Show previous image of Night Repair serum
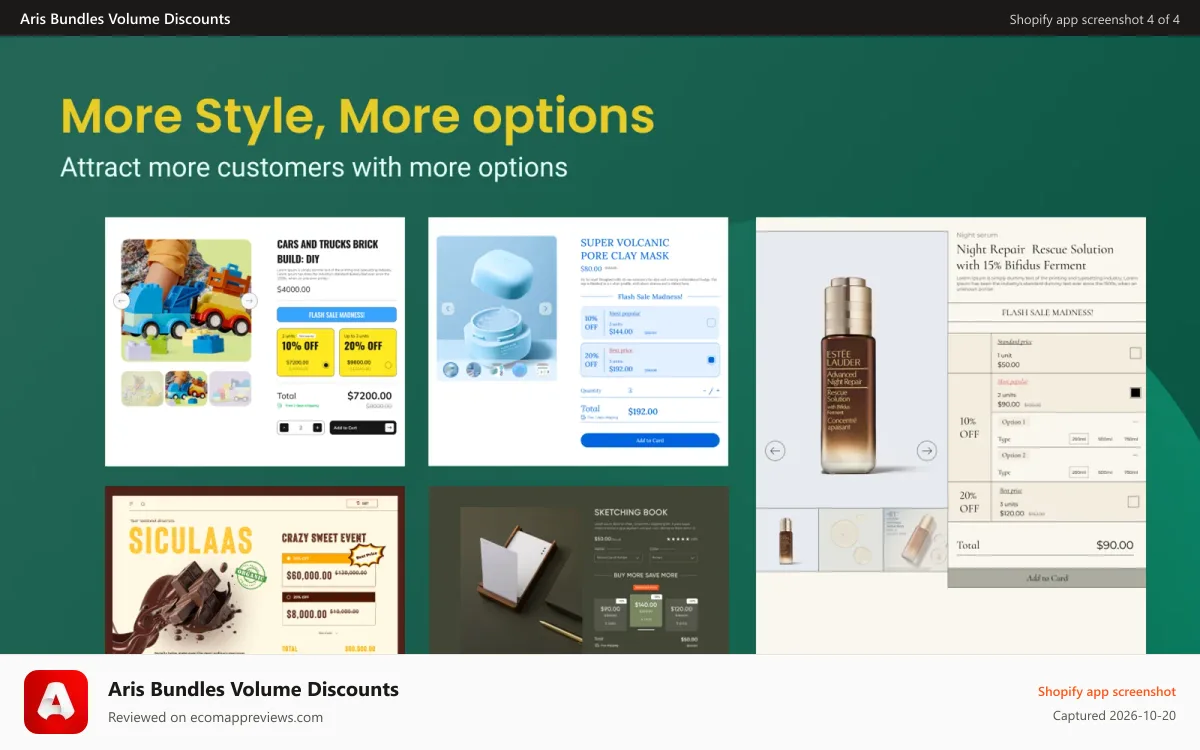Screen dimensions: 1200x750 pos(775,451)
